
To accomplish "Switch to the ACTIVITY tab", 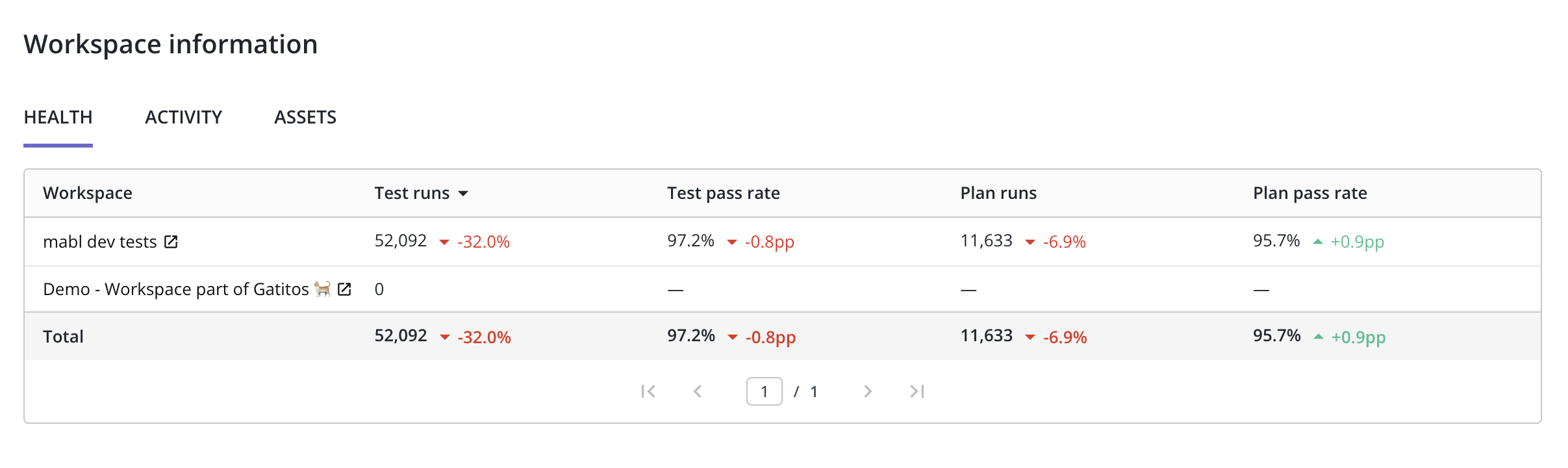I will 183,118.
